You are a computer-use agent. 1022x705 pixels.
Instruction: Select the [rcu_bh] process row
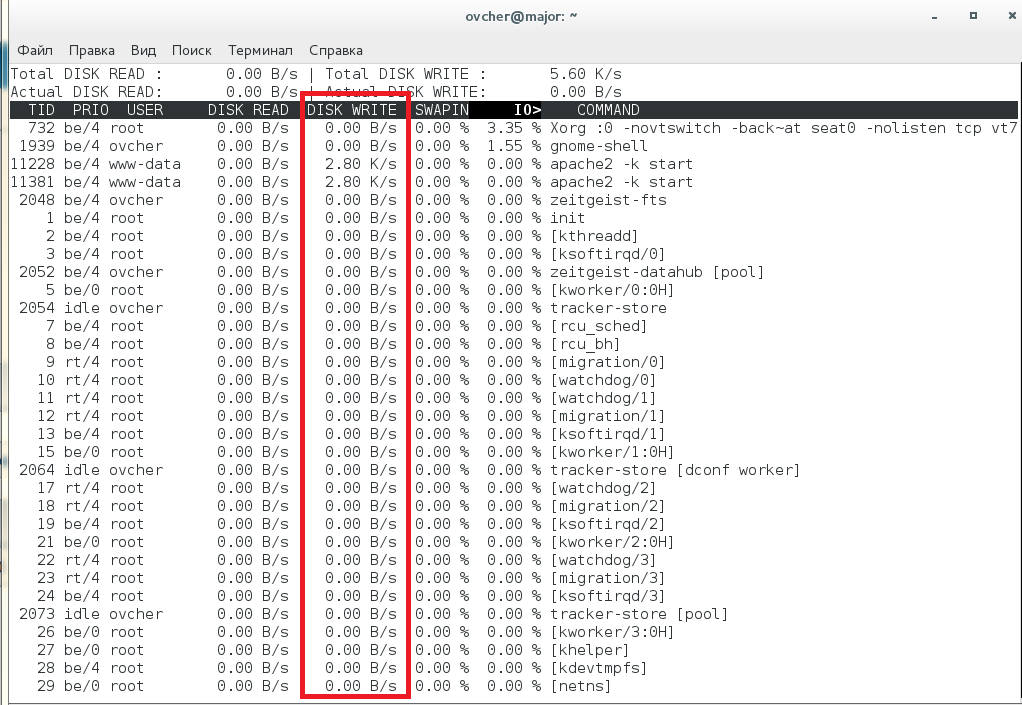[514, 345]
